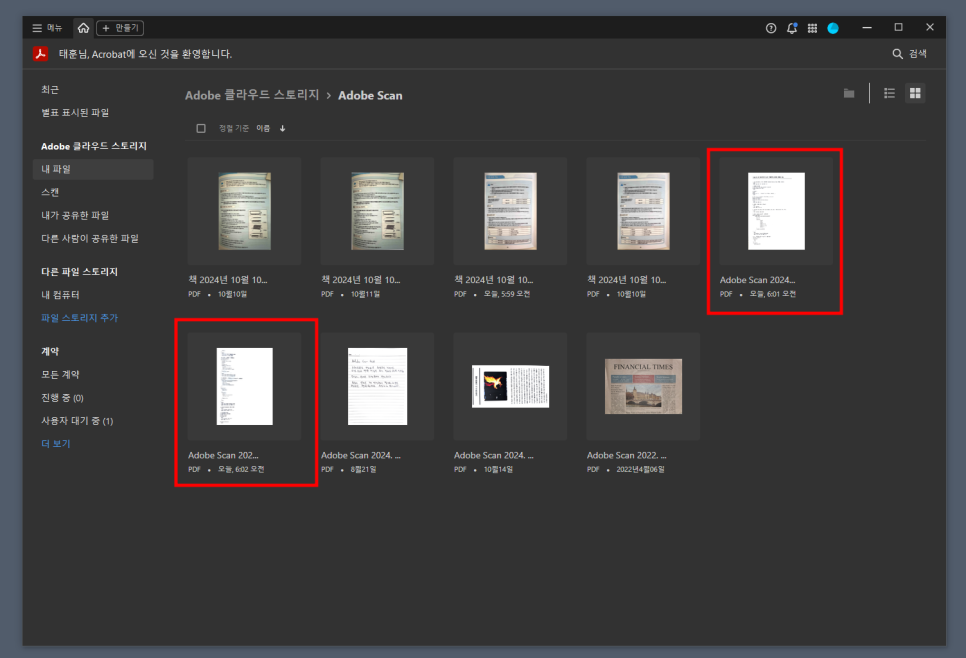Open the fourth 책 2024년 10월 thumbnail

point(643,211)
